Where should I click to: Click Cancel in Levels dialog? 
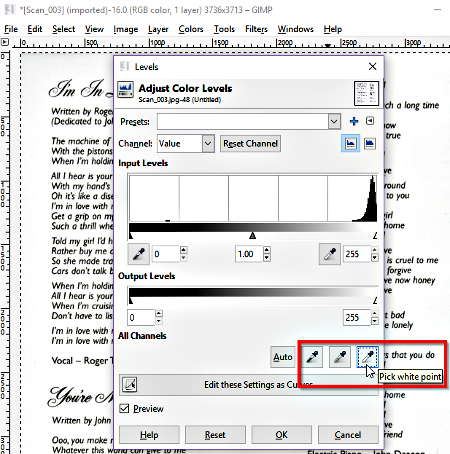pyautogui.click(x=348, y=435)
